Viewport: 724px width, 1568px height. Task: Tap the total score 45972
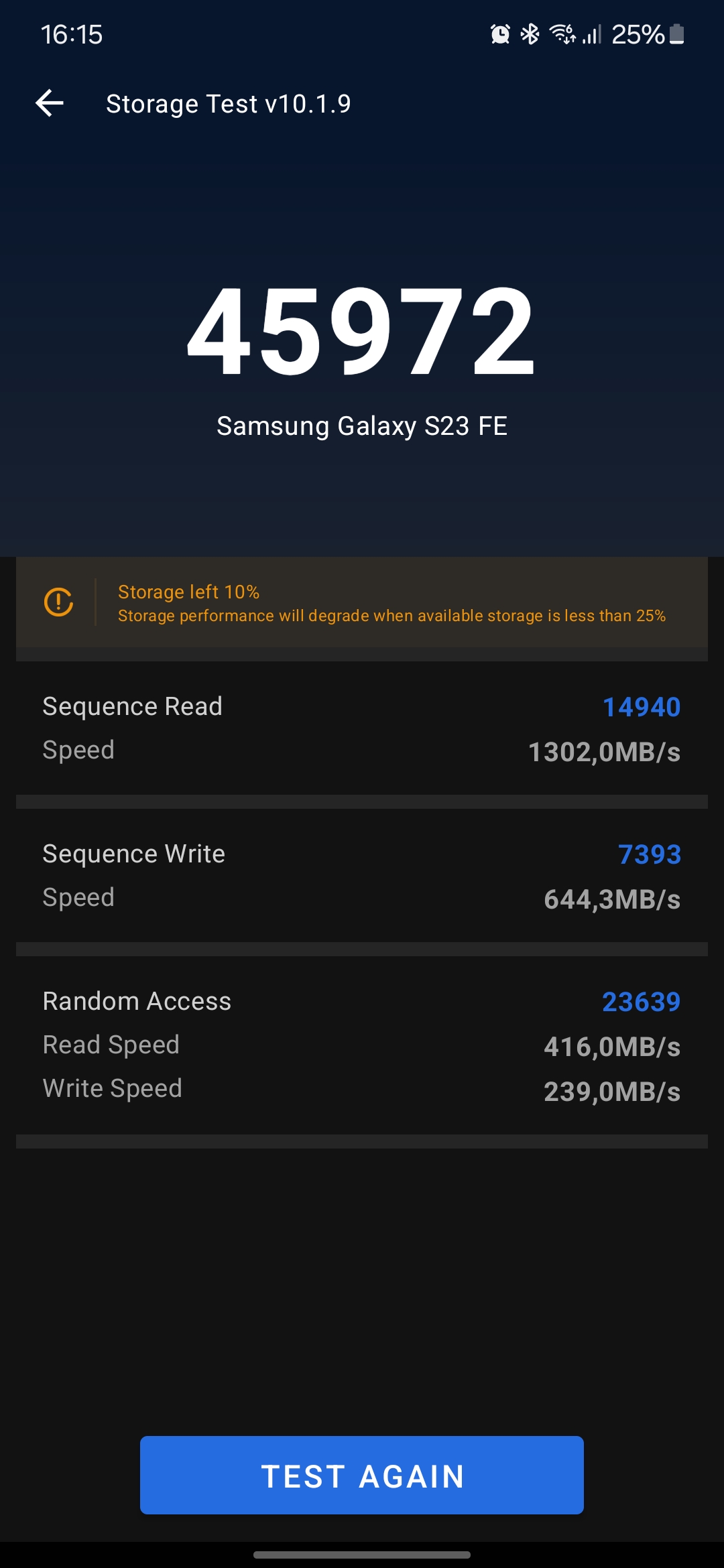pos(361,331)
